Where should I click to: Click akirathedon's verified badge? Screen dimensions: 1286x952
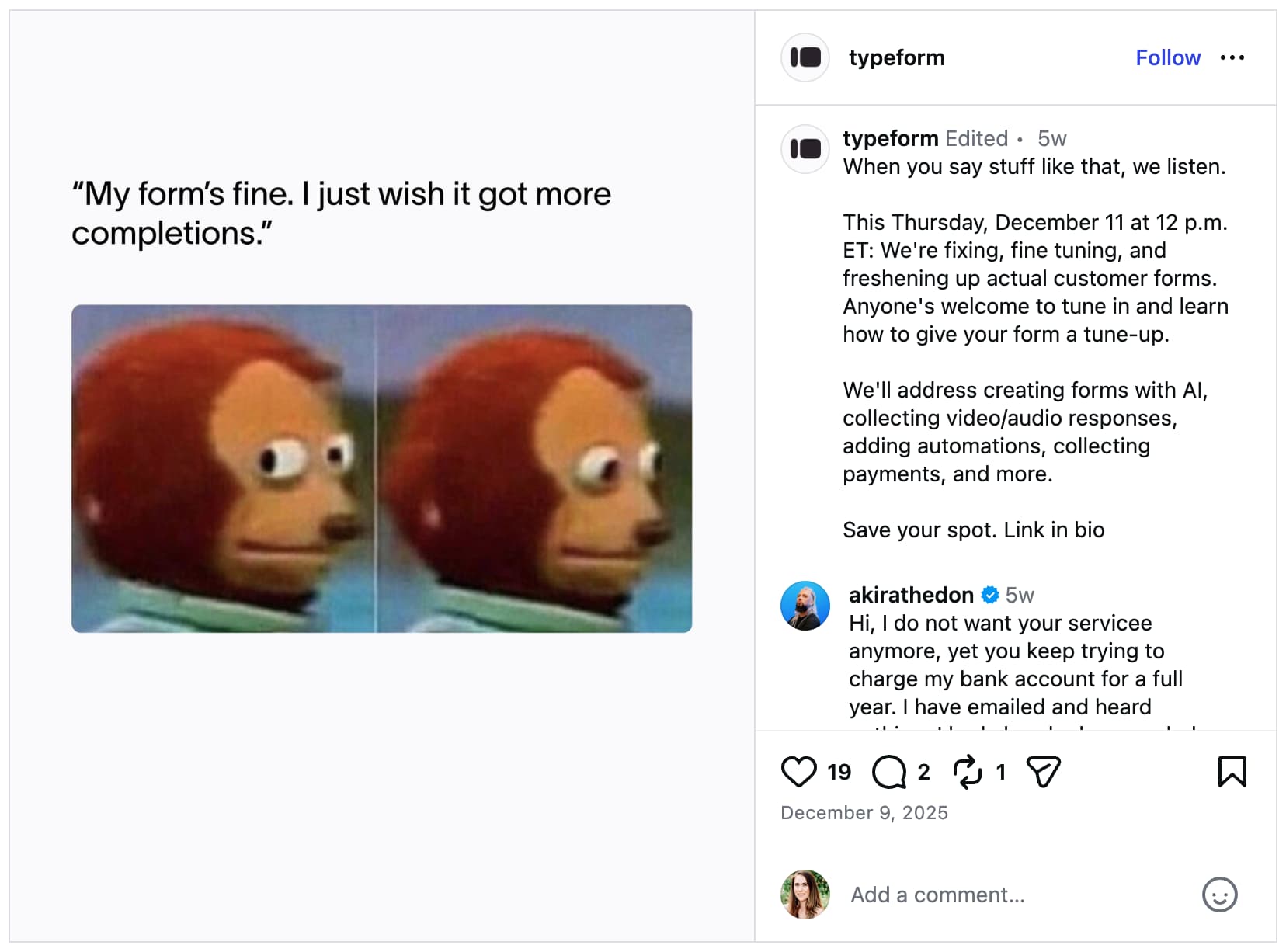(990, 595)
